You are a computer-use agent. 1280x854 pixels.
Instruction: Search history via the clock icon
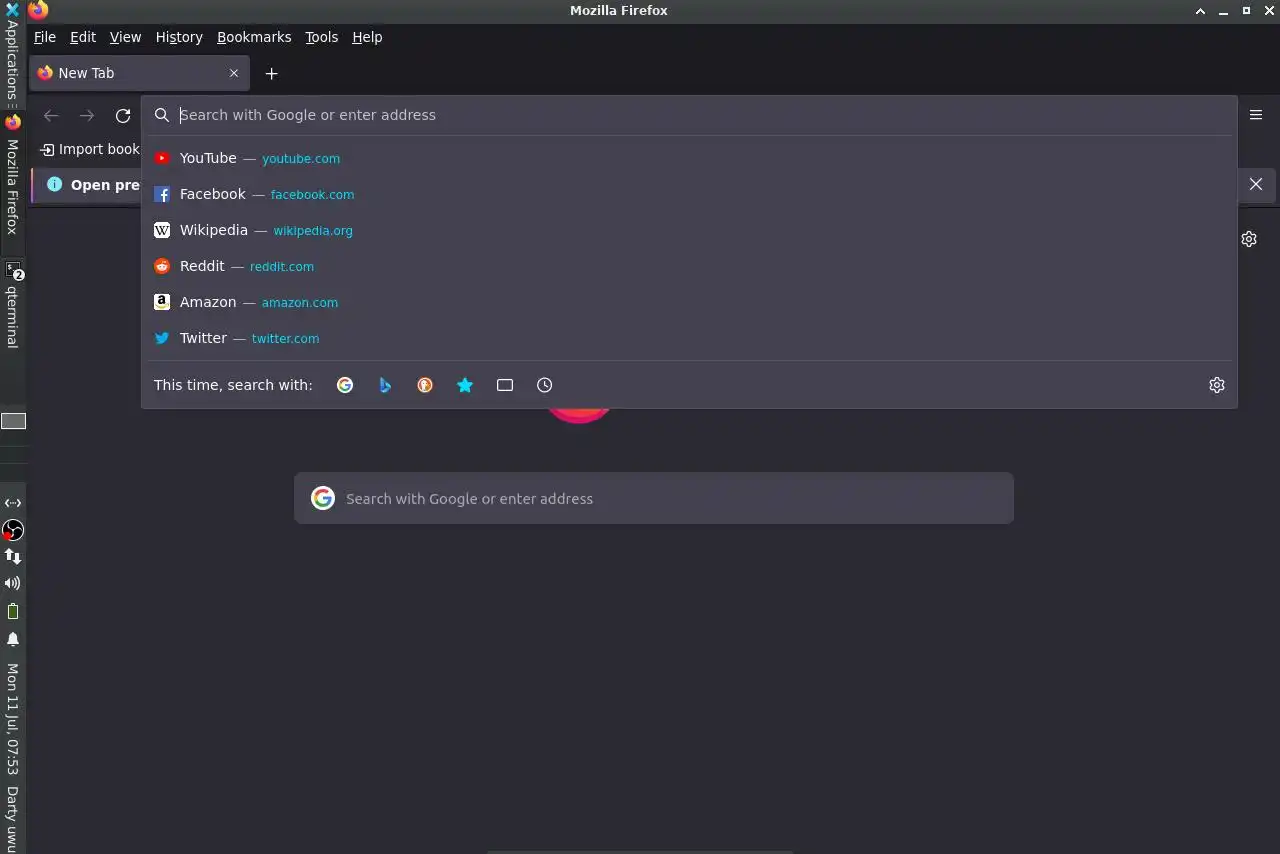pos(545,385)
